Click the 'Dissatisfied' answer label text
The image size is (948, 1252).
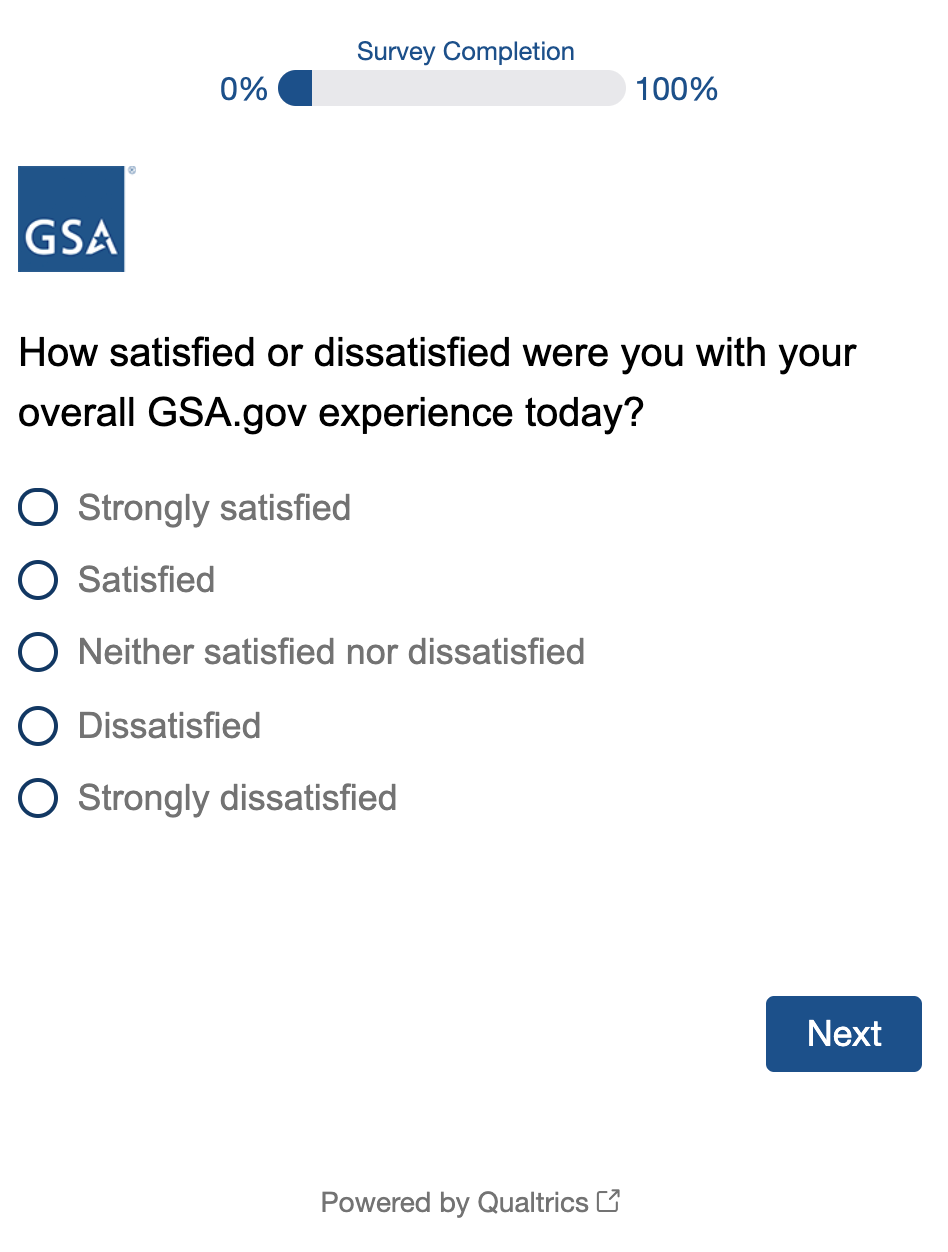point(169,726)
